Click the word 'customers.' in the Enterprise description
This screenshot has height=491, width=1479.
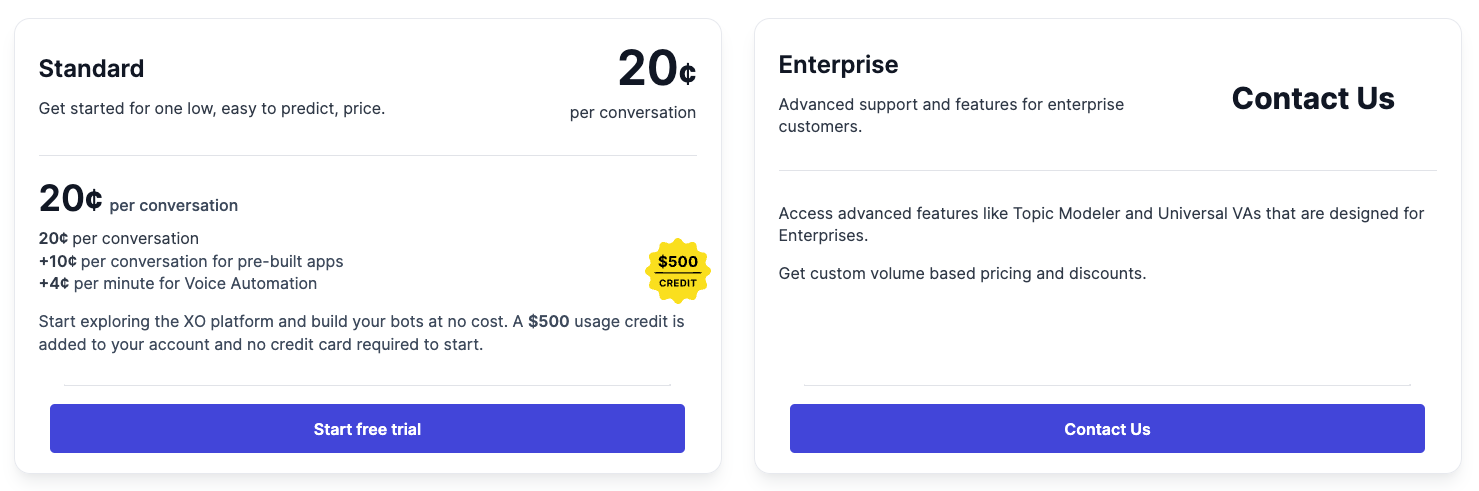pos(820,127)
